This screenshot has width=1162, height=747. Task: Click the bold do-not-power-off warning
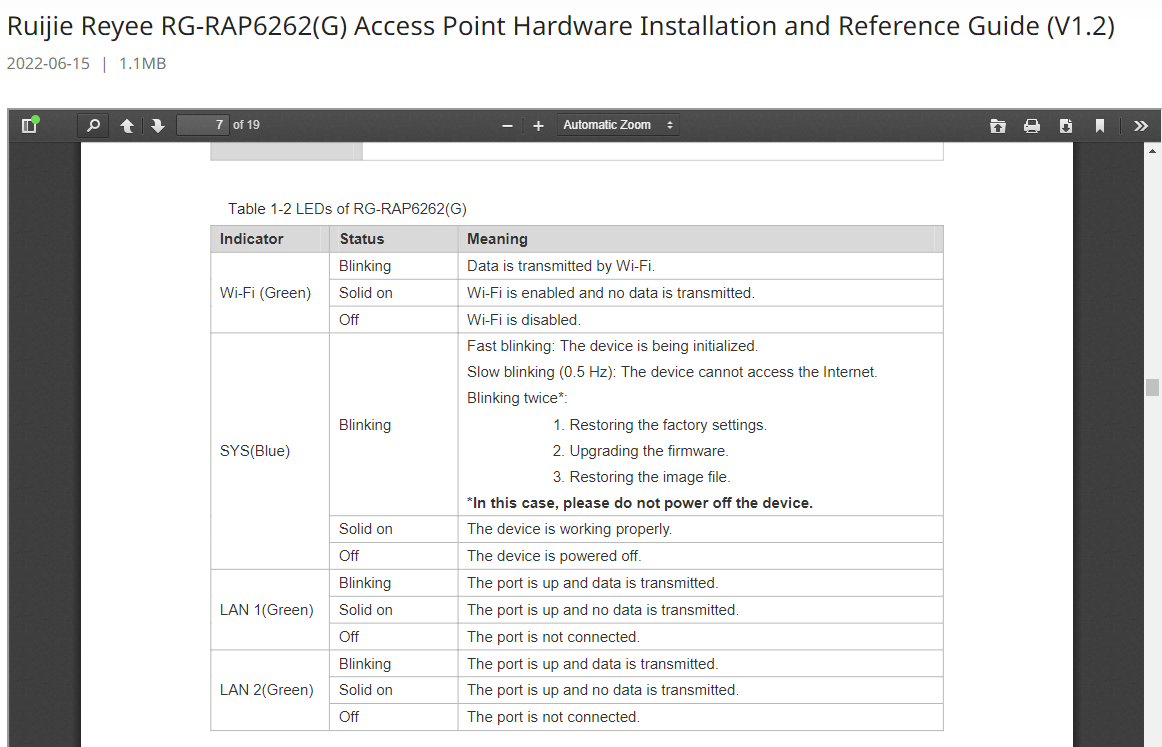point(640,503)
